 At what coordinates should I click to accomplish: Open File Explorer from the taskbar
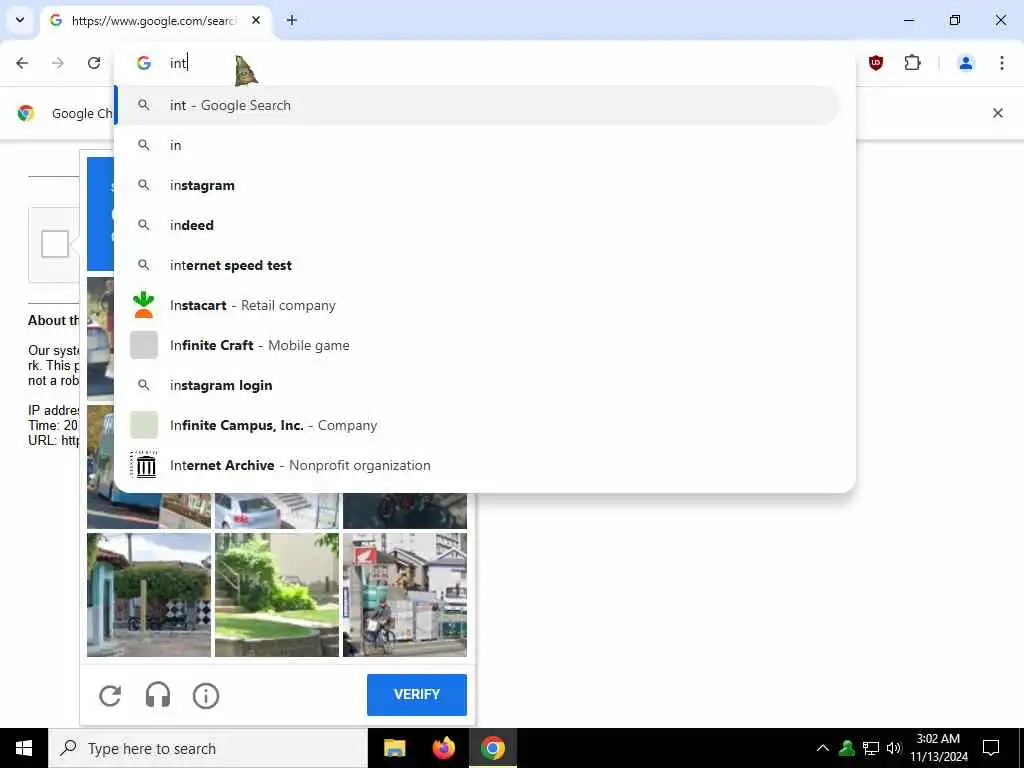[394, 748]
